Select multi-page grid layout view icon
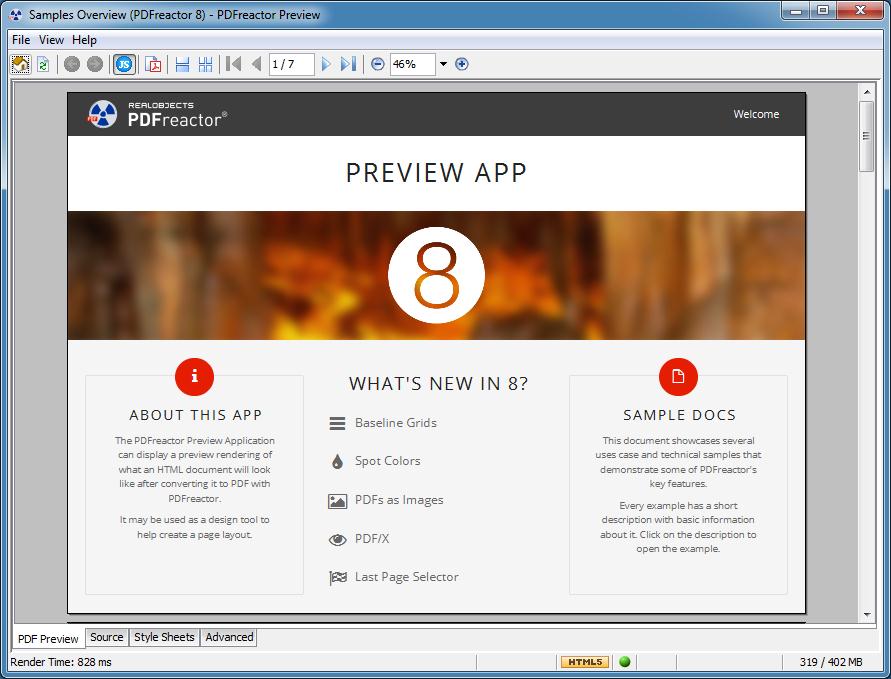 tap(206, 64)
